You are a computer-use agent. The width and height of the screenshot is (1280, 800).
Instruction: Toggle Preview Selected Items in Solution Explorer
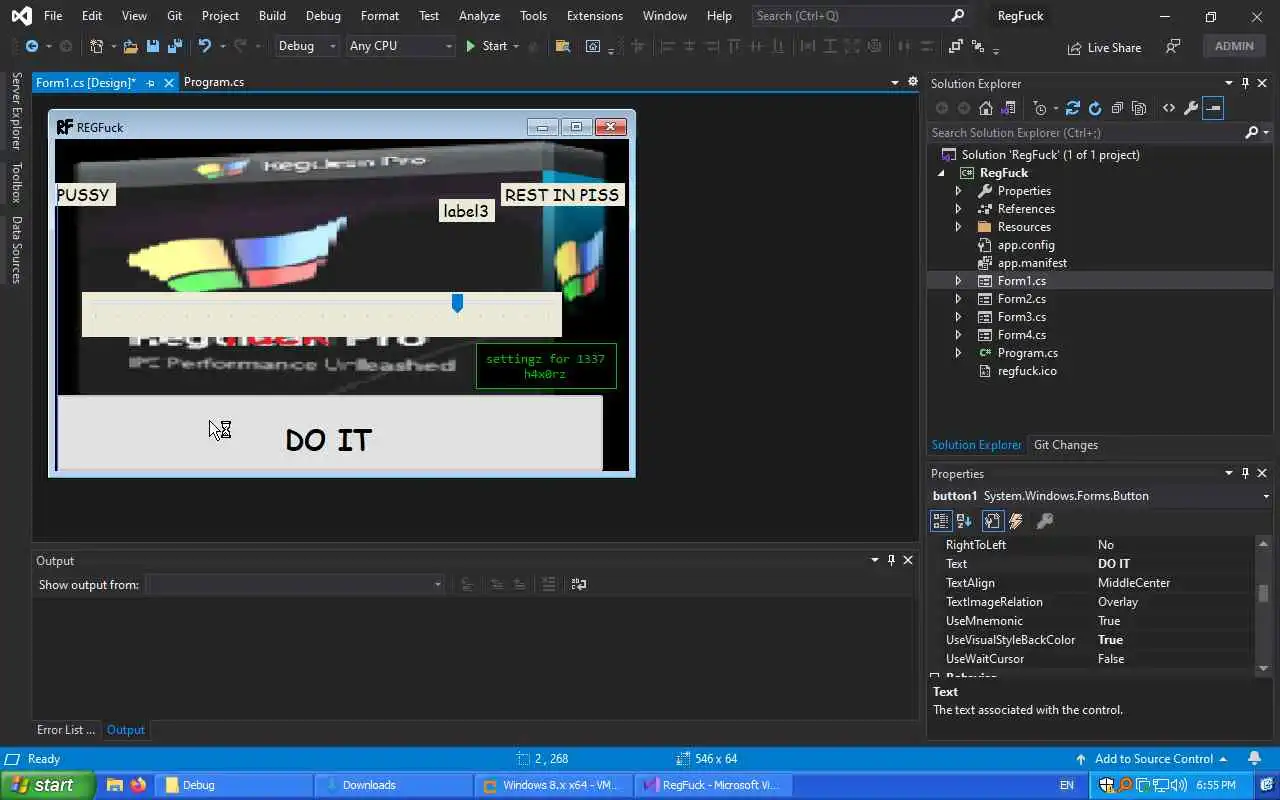(x=1212, y=108)
